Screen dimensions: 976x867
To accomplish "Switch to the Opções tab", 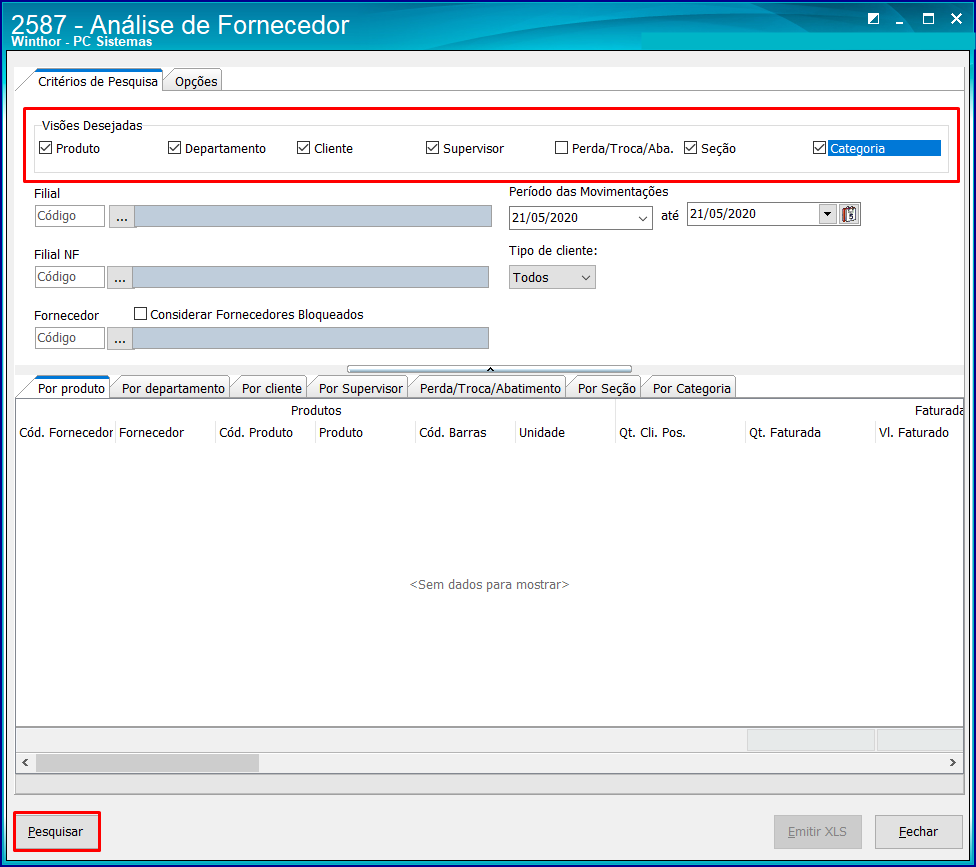I will (x=196, y=82).
